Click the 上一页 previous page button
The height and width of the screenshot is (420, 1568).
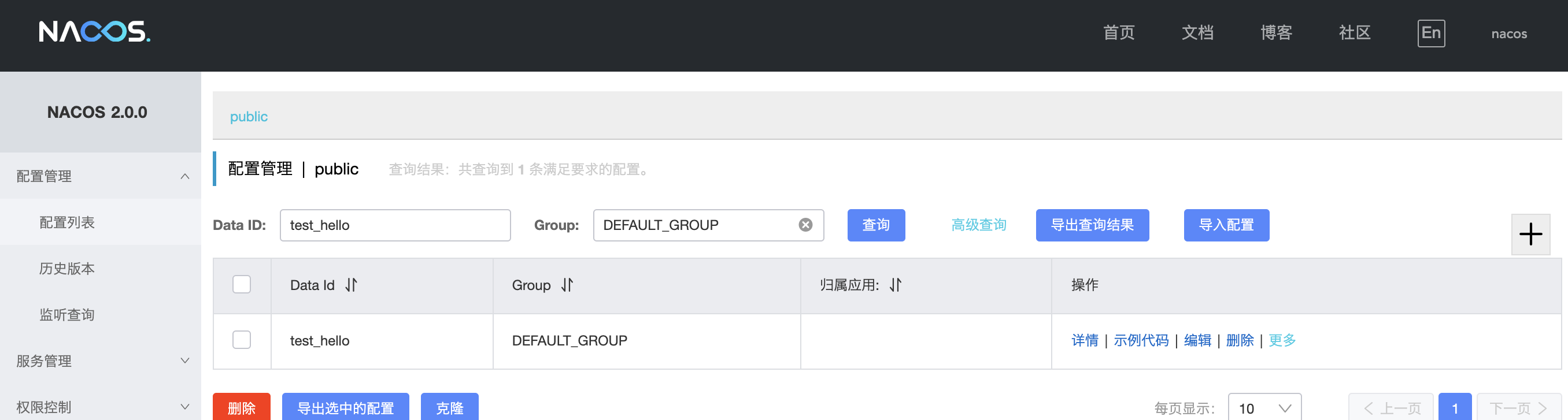click(1391, 407)
